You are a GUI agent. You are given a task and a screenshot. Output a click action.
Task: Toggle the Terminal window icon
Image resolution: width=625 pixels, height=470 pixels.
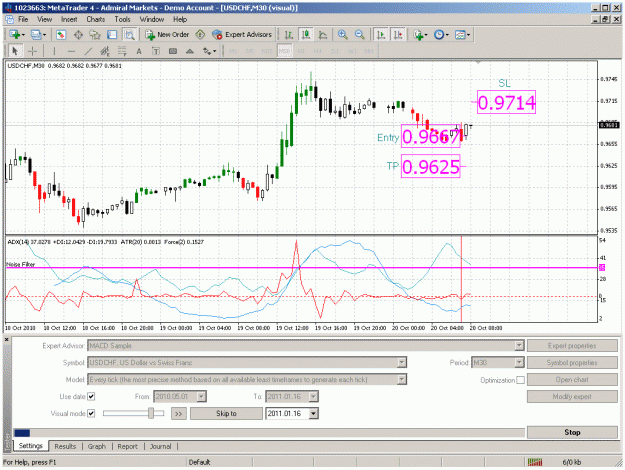click(112, 35)
